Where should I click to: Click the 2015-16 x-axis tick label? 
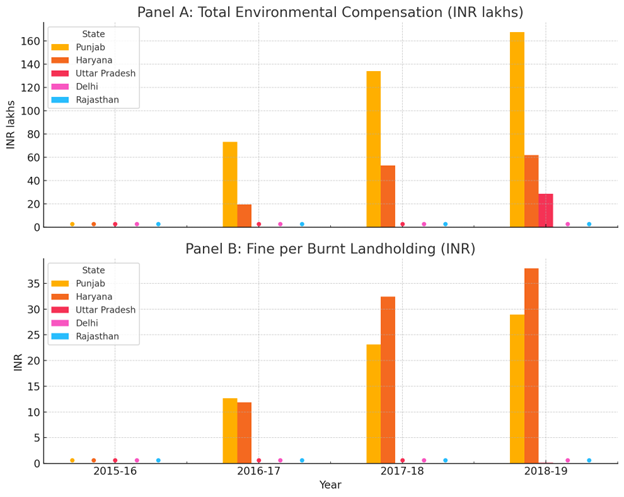[115, 471]
